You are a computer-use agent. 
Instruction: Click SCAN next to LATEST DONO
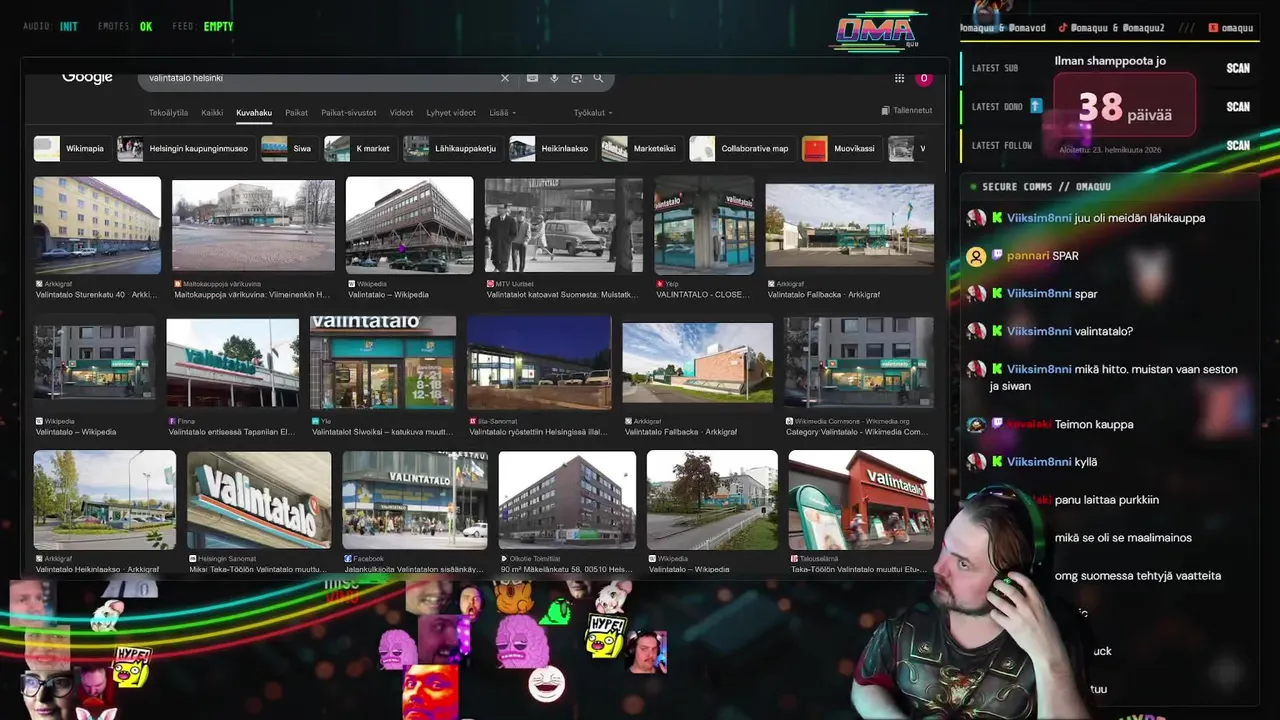(1238, 106)
